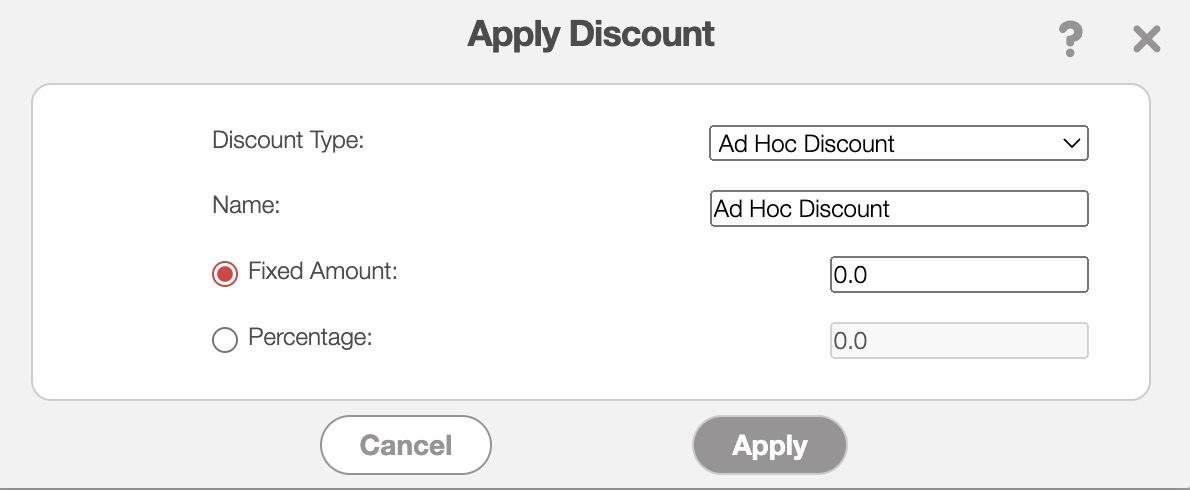The width and height of the screenshot is (1190, 490).
Task: Close the Apply Discount dialog
Action: click(x=1146, y=40)
